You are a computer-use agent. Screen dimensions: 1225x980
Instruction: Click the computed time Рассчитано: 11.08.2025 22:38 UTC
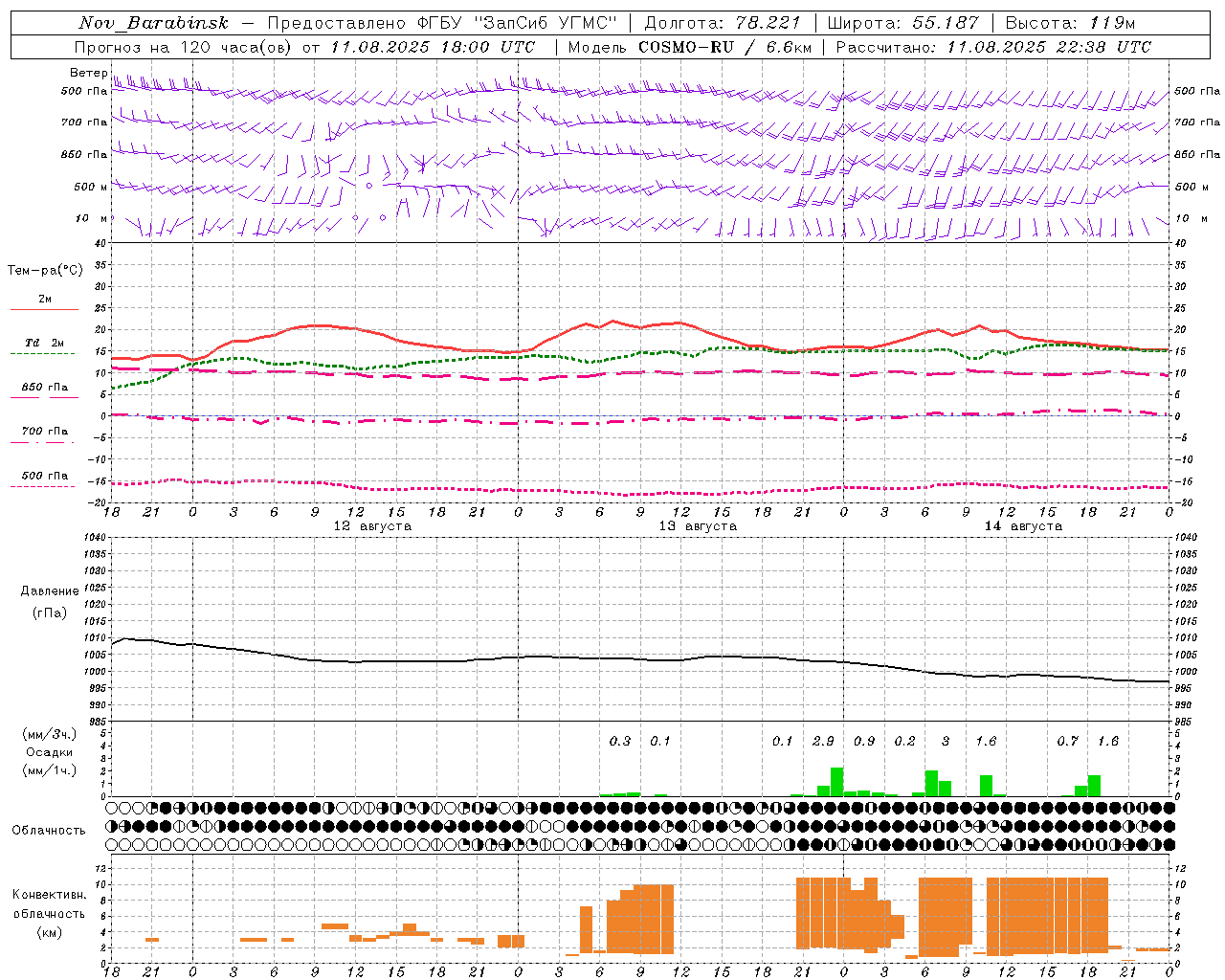(x=993, y=47)
